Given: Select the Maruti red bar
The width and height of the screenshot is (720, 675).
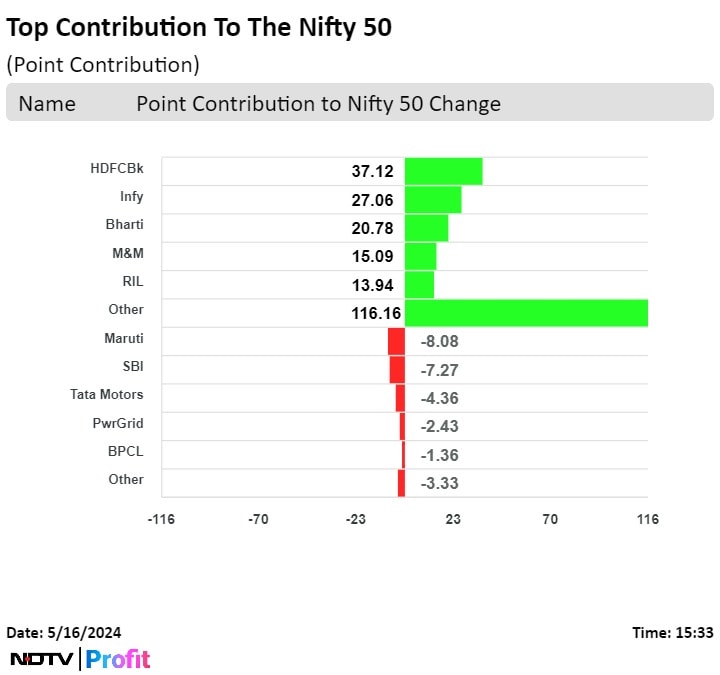Looking at the screenshot, I should tap(396, 341).
